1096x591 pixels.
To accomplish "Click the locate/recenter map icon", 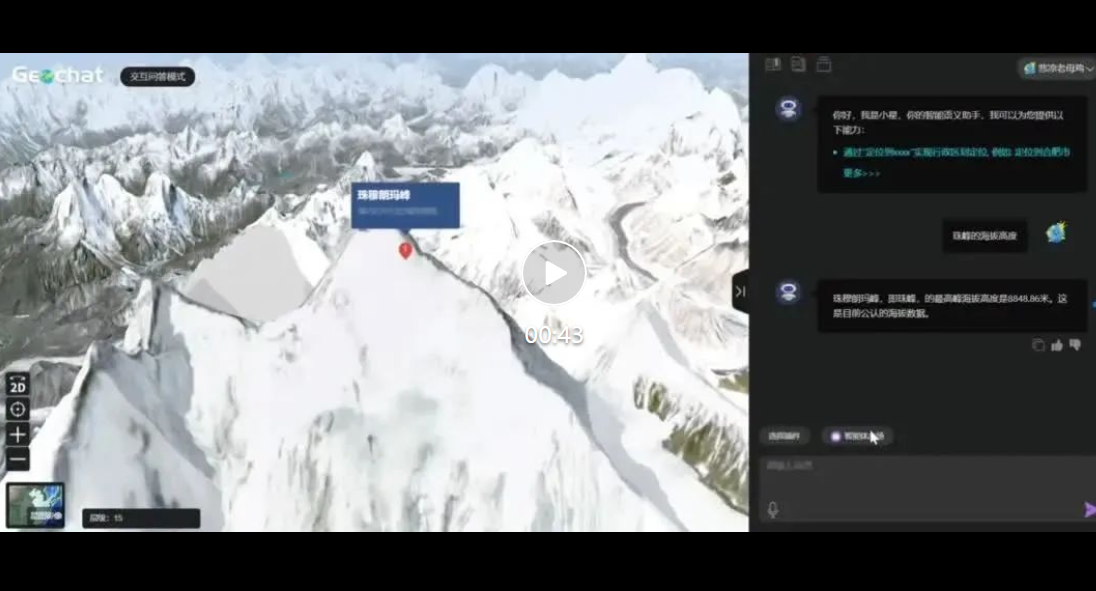I will coord(18,409).
